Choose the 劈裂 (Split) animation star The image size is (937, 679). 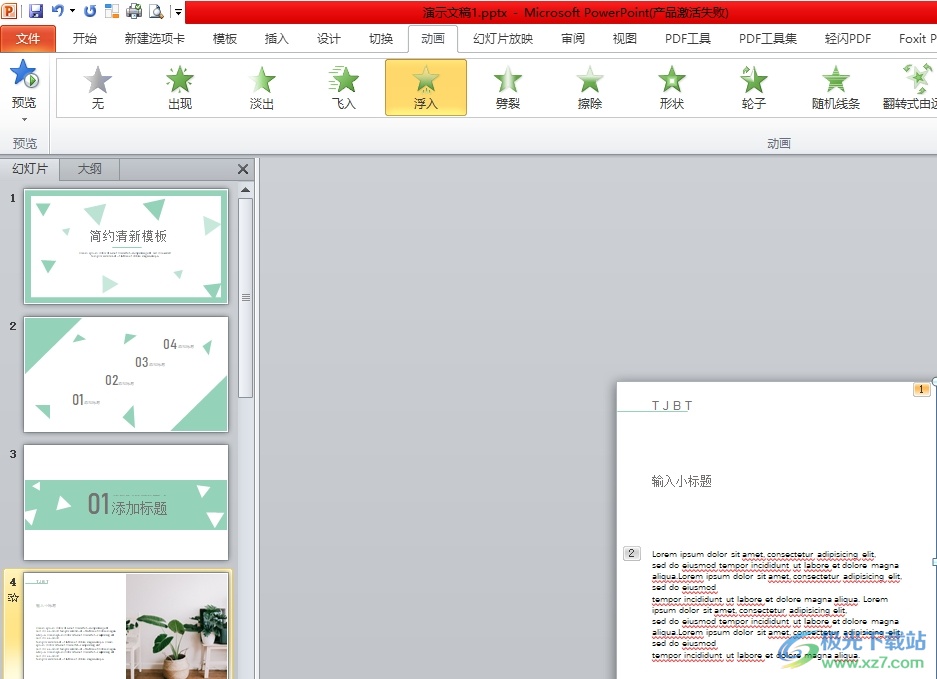pyautogui.click(x=508, y=87)
